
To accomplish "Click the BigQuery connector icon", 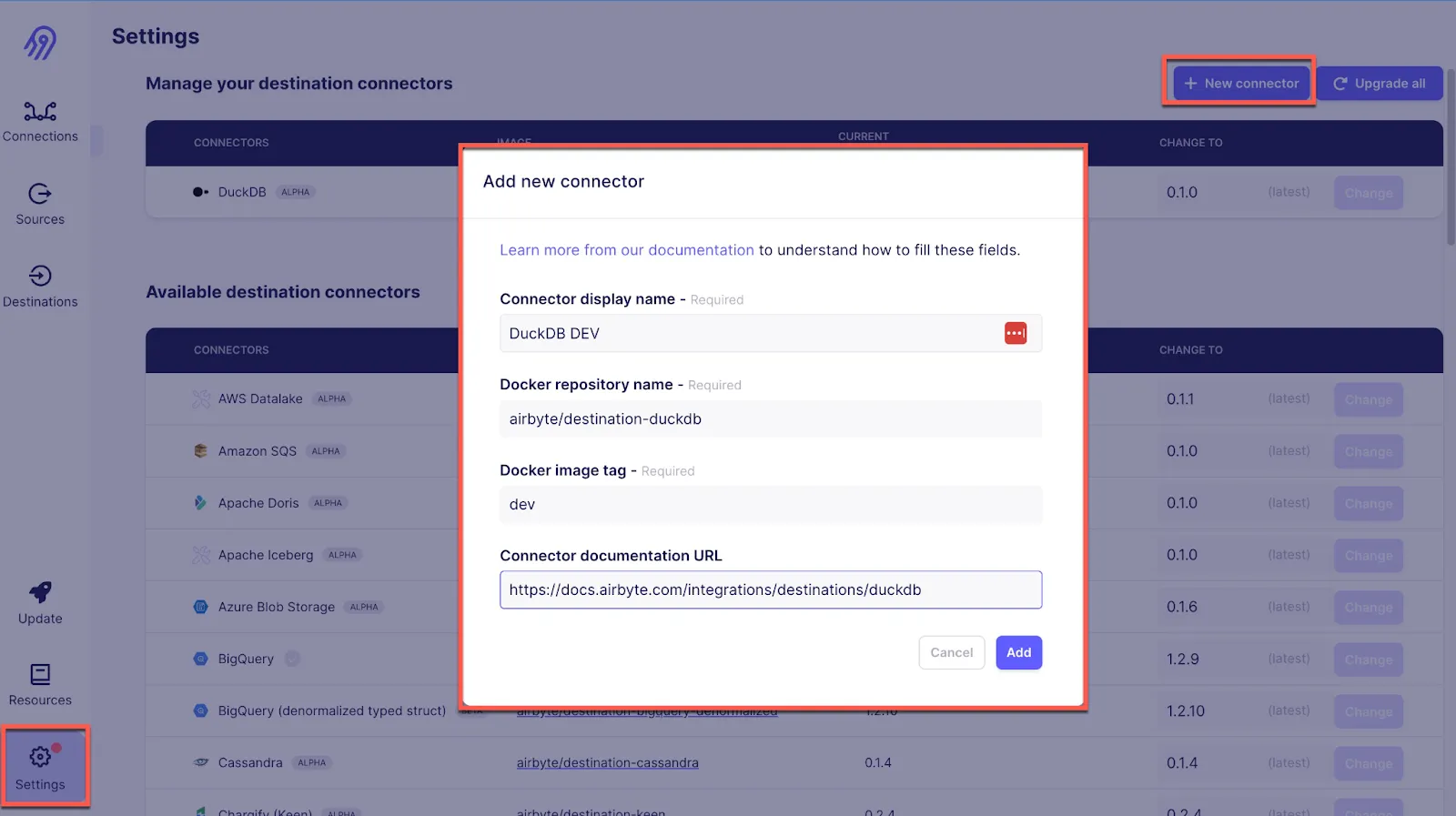I will click(x=201, y=659).
